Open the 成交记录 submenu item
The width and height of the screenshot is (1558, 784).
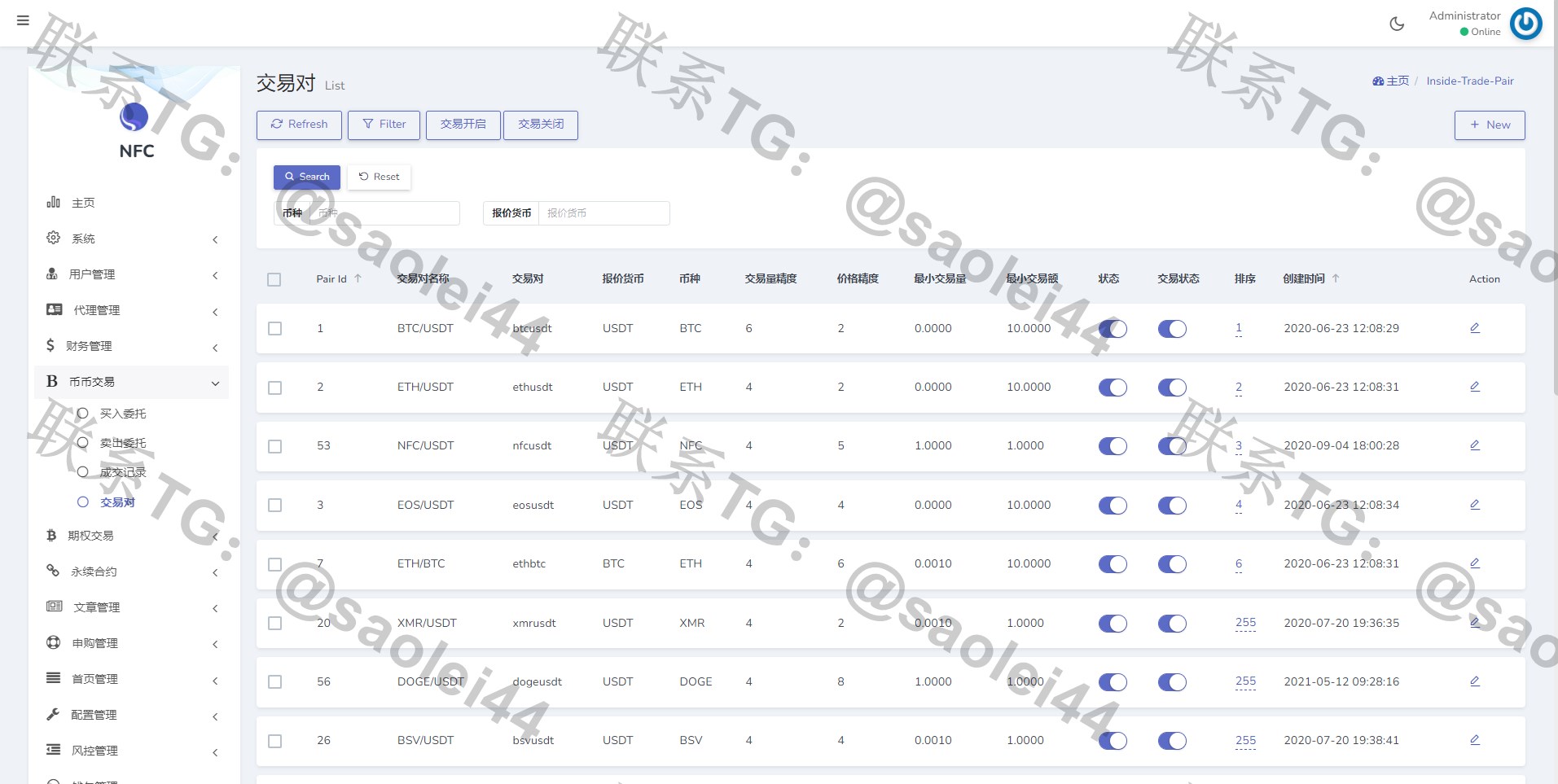coord(123,472)
